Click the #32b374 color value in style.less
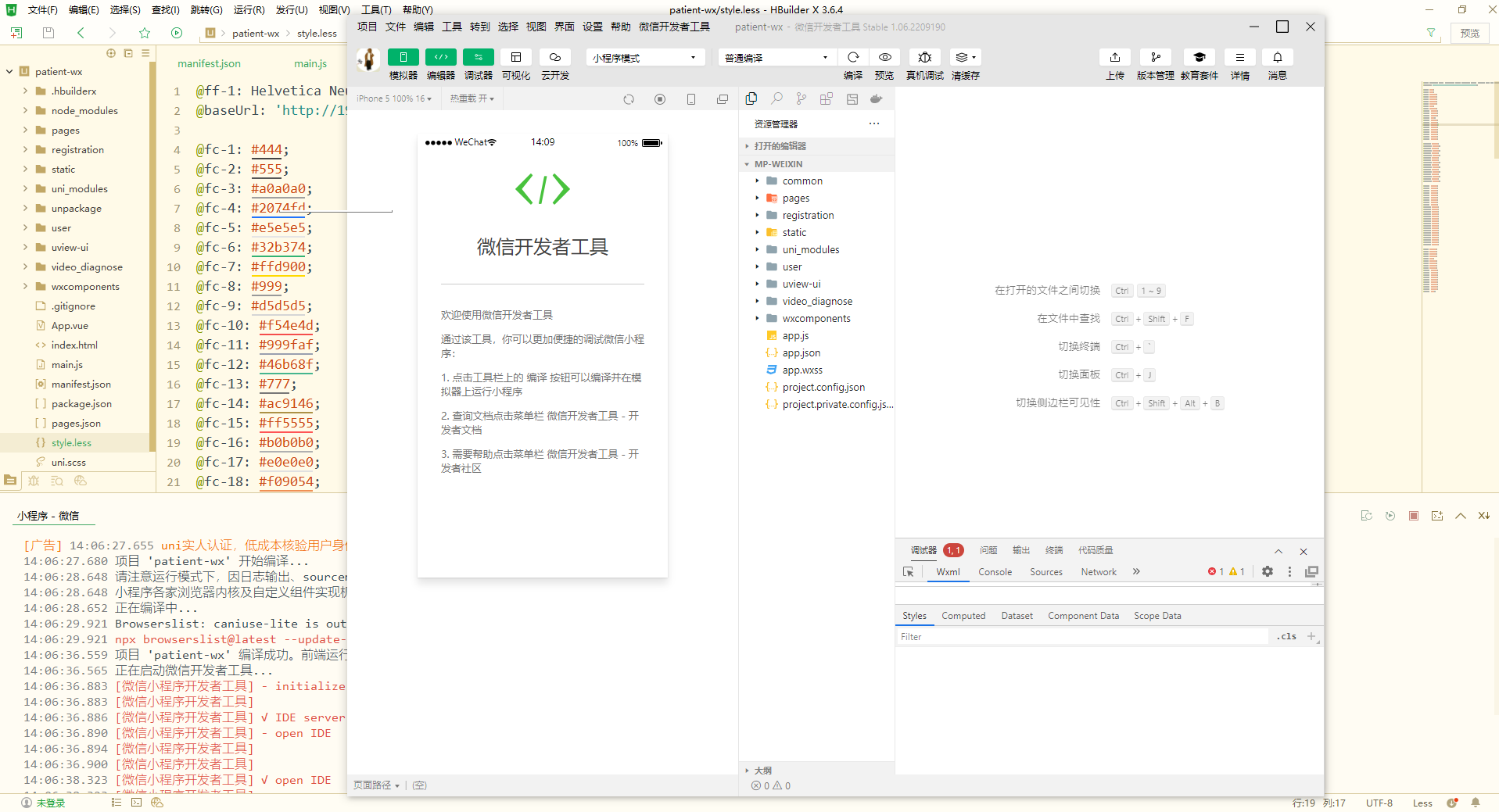Viewport: 1499px width, 812px height. (278, 247)
